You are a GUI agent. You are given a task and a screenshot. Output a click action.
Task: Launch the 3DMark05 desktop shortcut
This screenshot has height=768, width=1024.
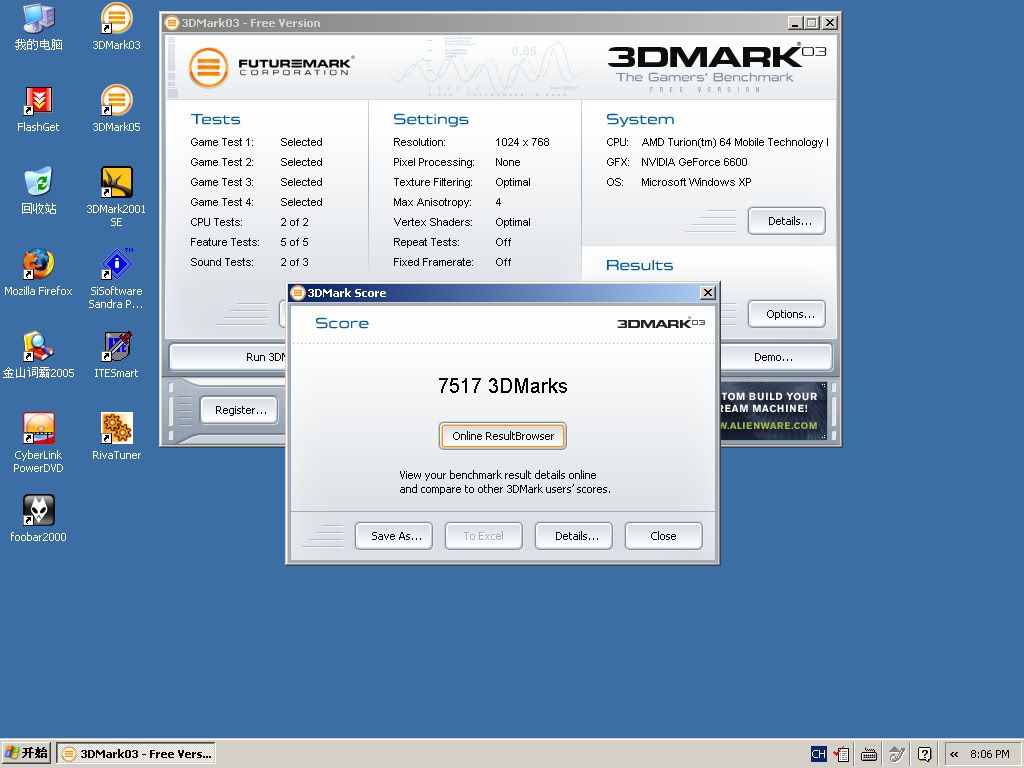[116, 109]
